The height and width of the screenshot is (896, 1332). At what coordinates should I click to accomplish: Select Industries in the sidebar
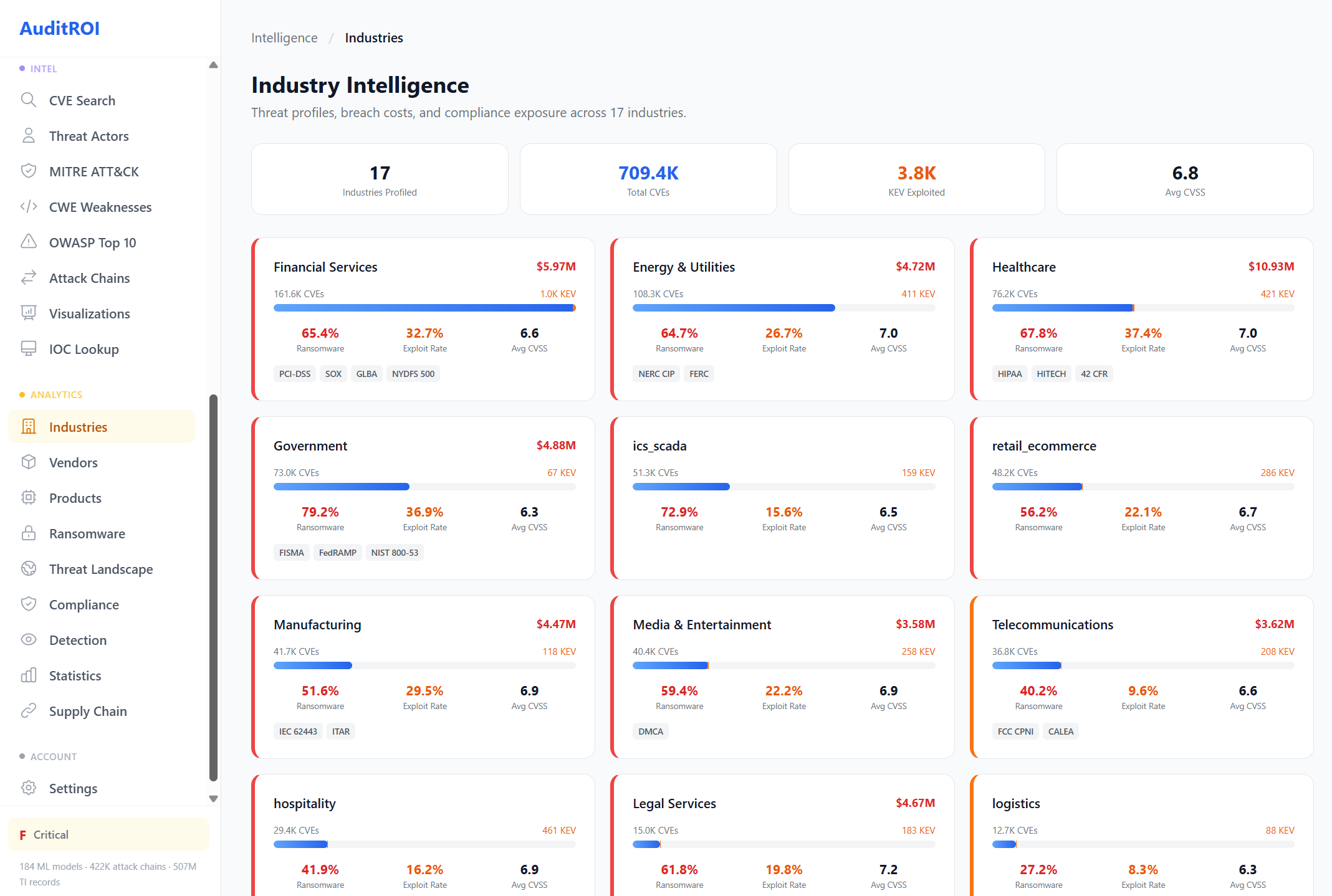coord(78,427)
